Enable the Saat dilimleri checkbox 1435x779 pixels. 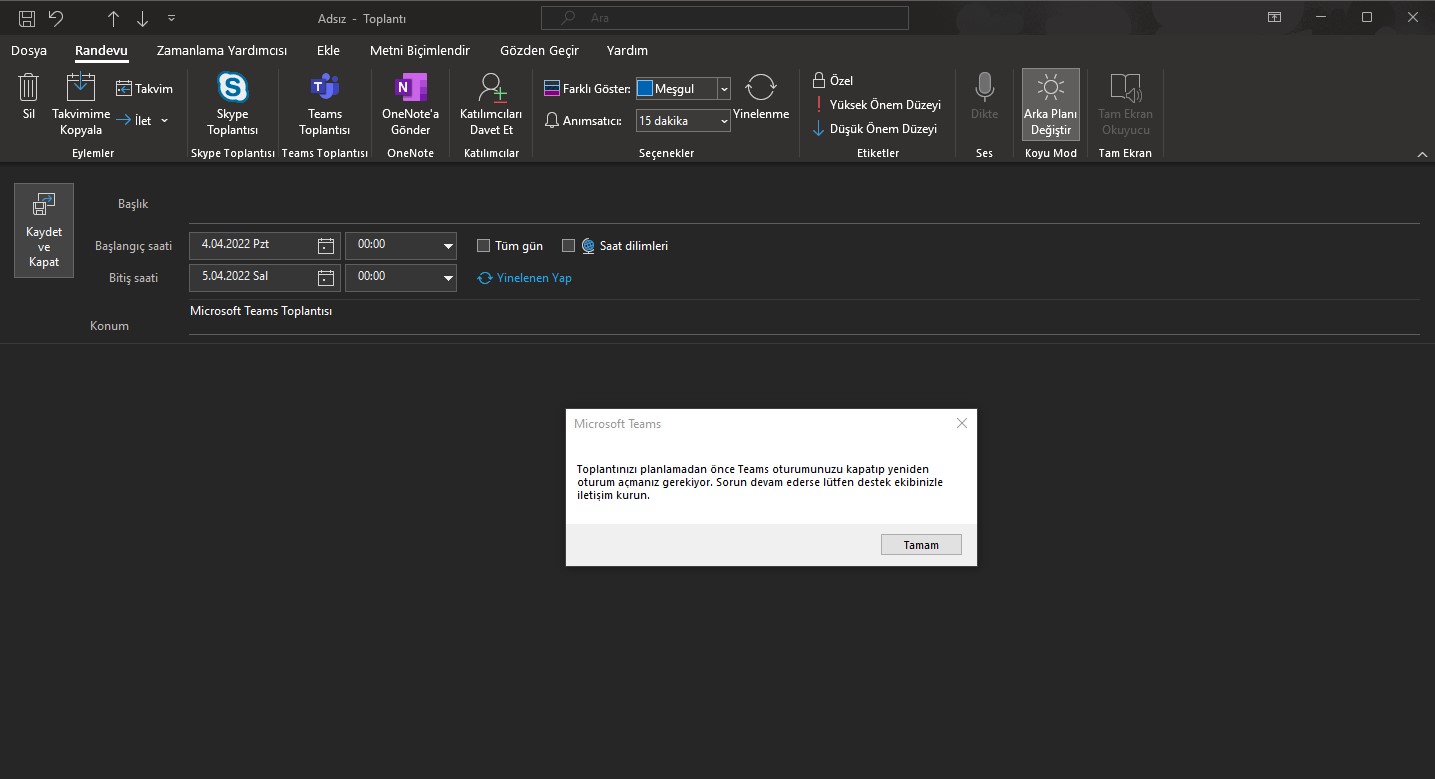tap(569, 246)
